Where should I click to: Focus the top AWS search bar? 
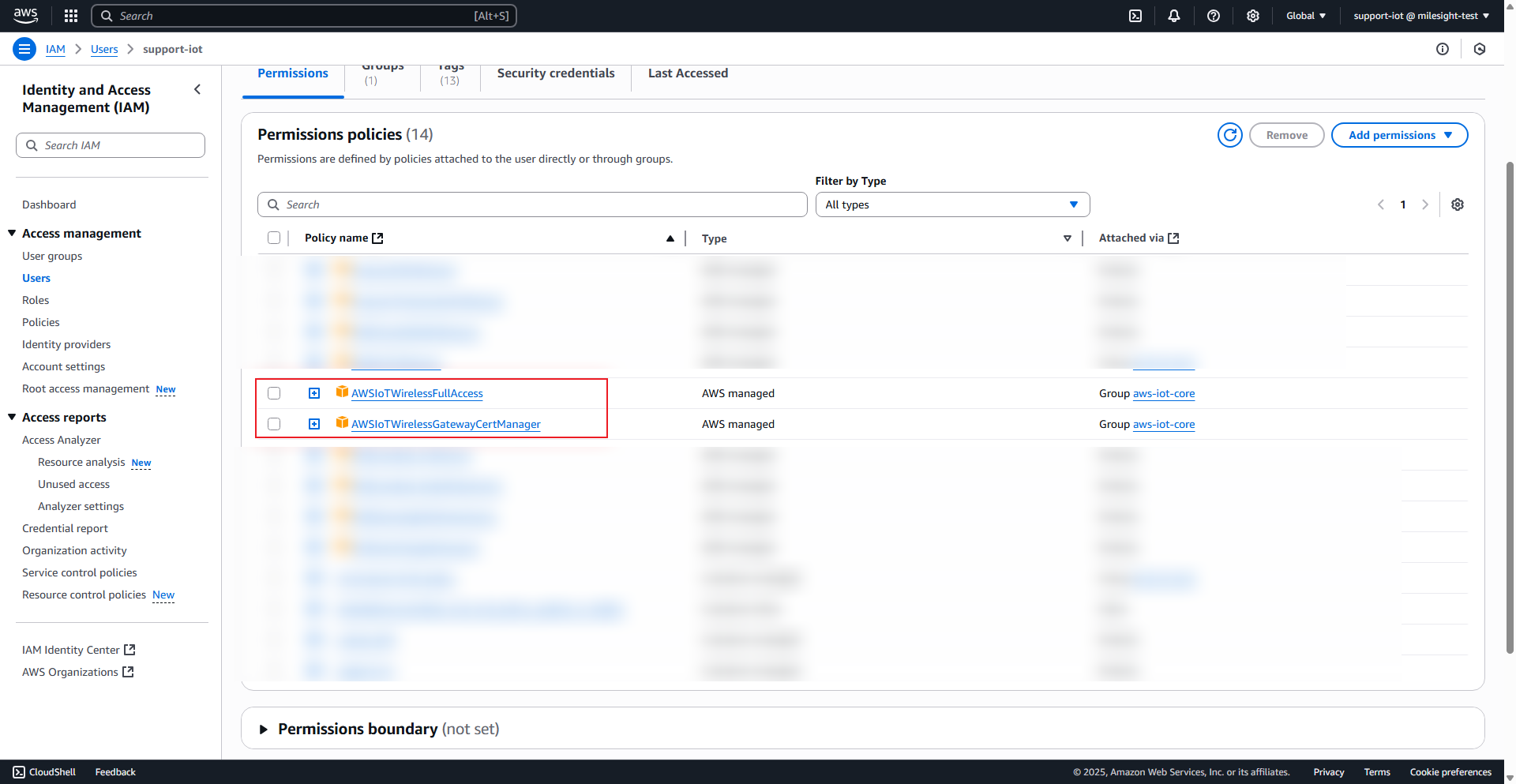point(304,16)
